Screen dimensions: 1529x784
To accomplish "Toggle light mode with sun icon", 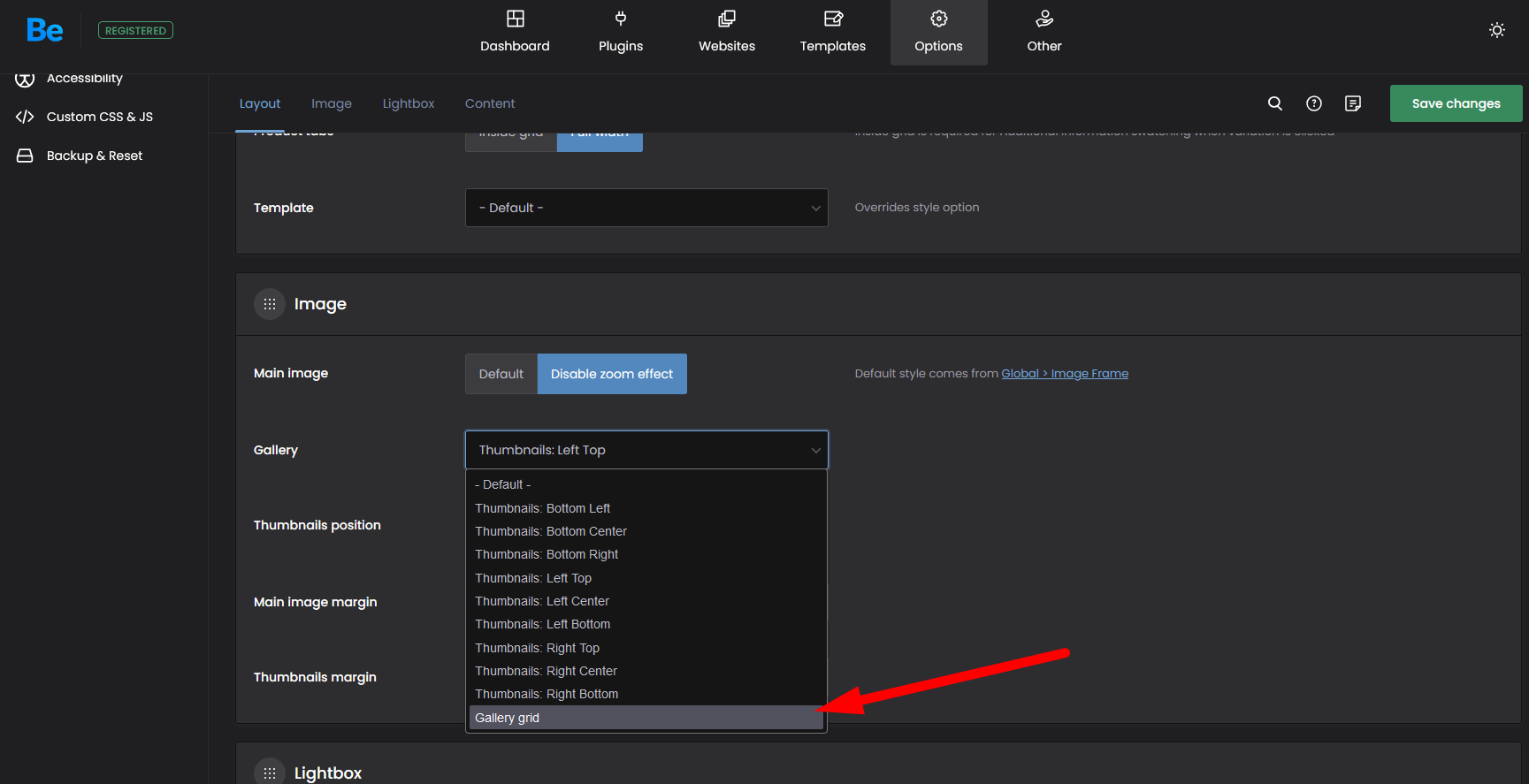I will [x=1497, y=30].
